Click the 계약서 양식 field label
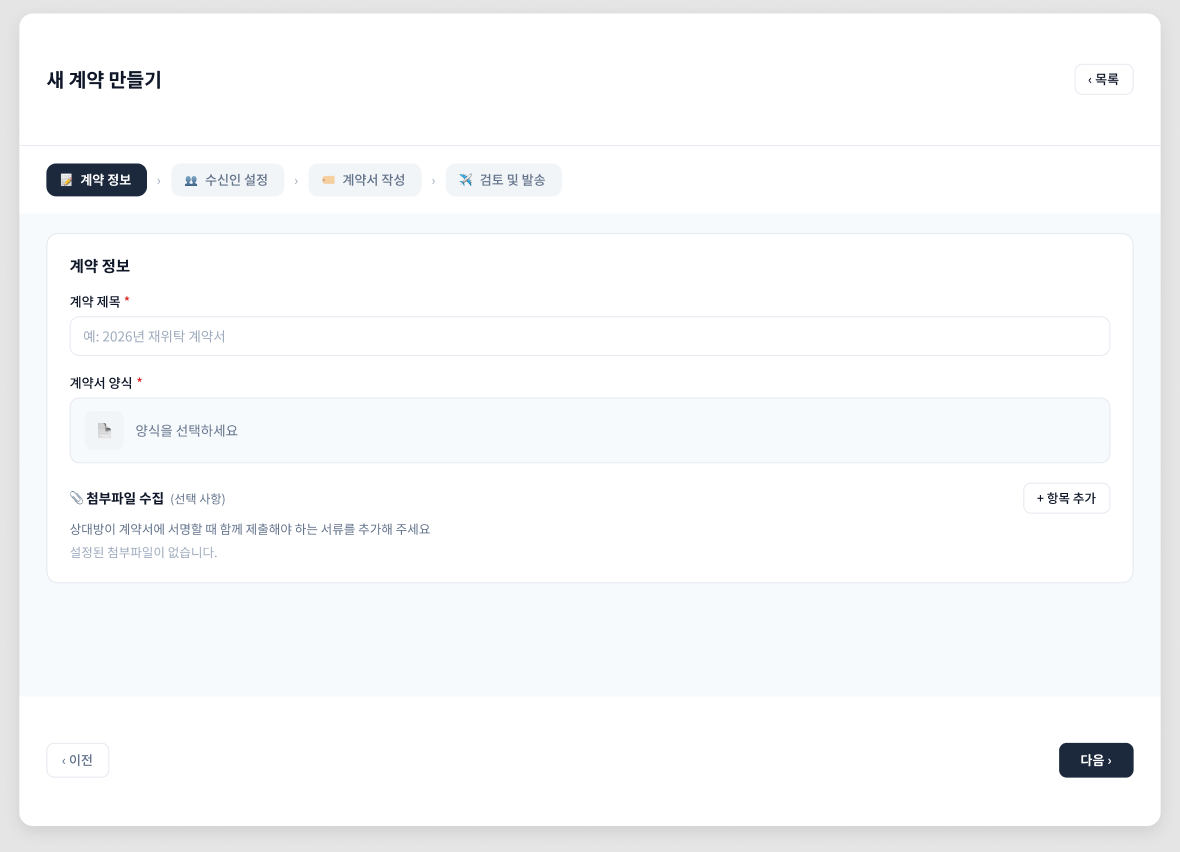 [101, 383]
